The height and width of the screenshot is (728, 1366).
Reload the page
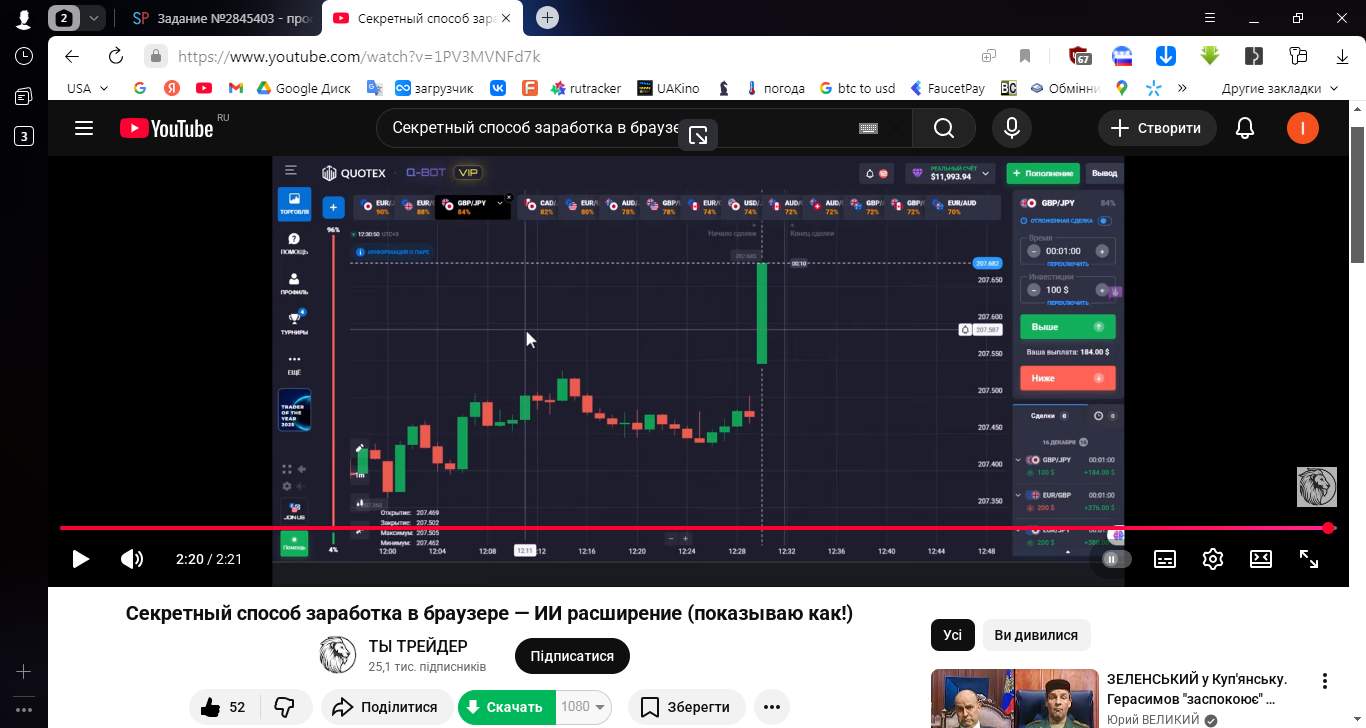pyautogui.click(x=116, y=56)
